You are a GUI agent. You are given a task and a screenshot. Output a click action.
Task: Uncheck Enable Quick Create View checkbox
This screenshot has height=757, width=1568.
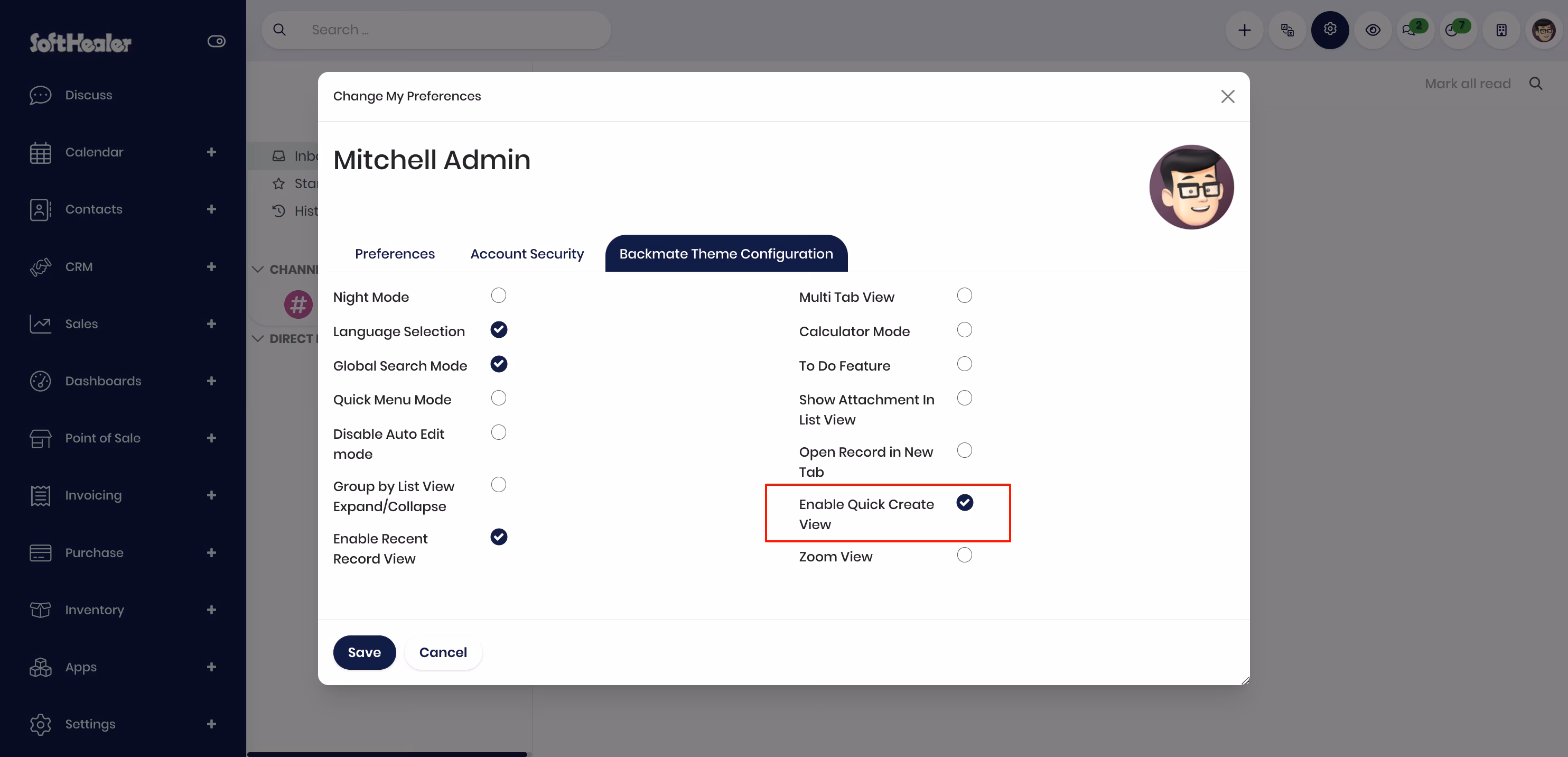point(964,502)
